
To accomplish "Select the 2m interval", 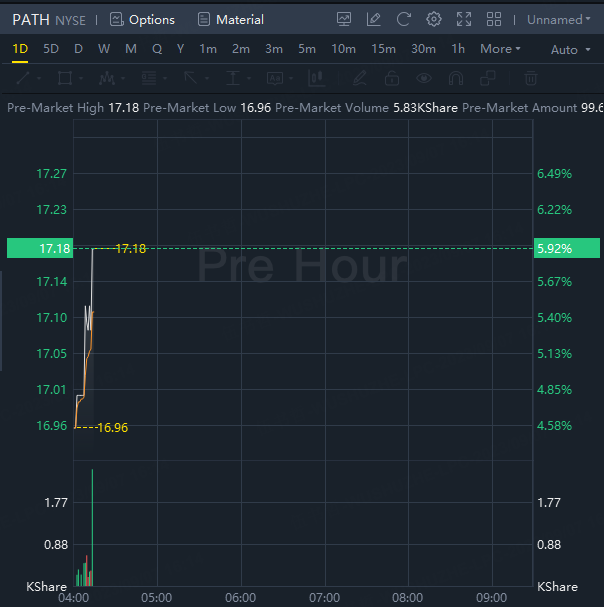I will click(241, 49).
